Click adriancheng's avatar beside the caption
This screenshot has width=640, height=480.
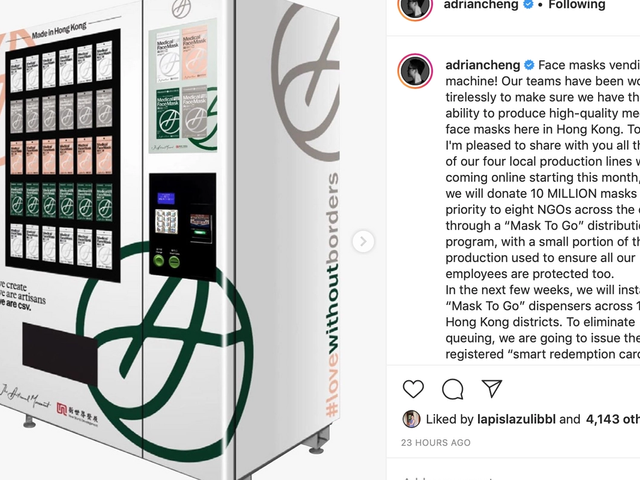click(x=415, y=71)
